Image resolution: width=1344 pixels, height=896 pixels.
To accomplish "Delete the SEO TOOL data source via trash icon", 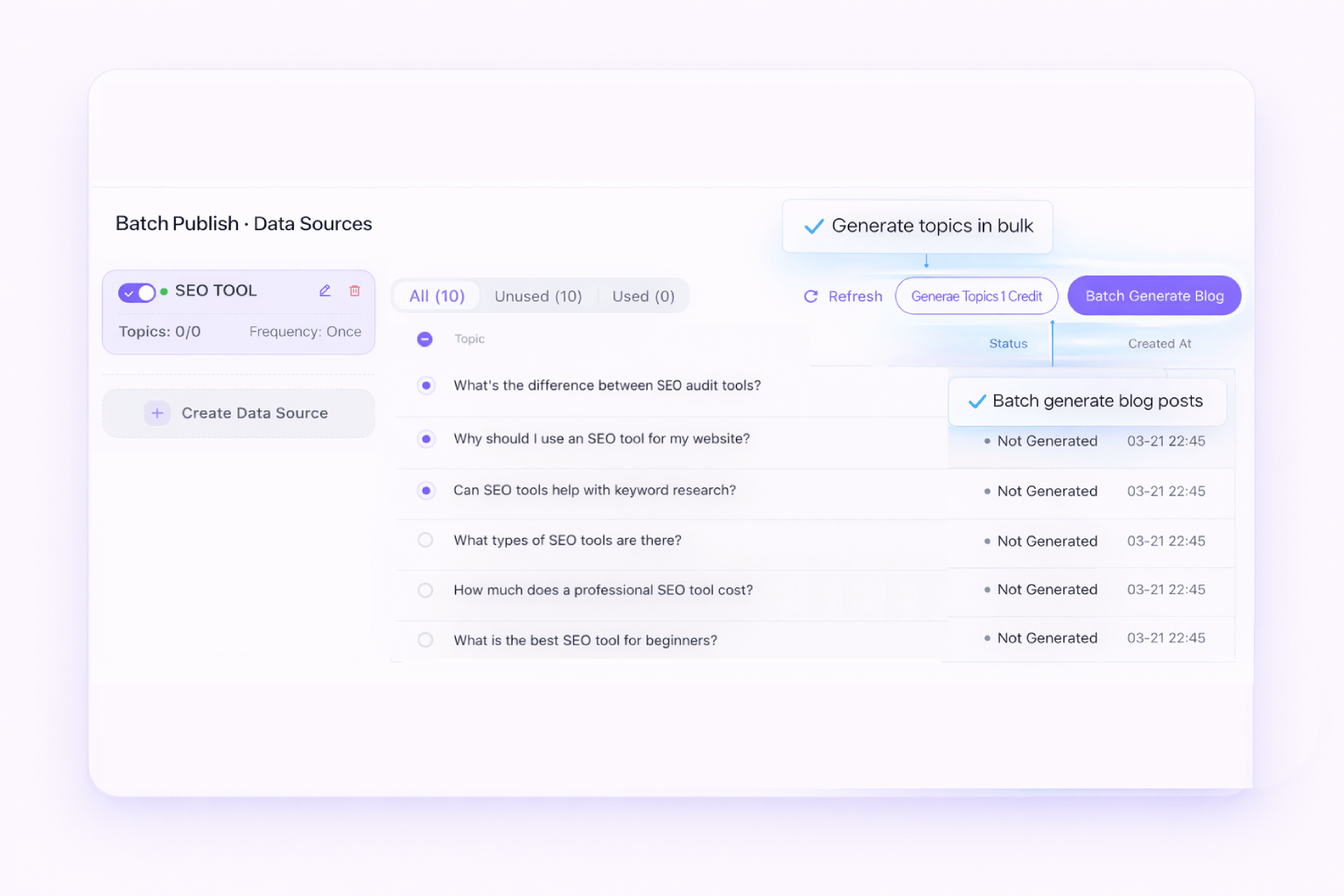I will coord(354,290).
